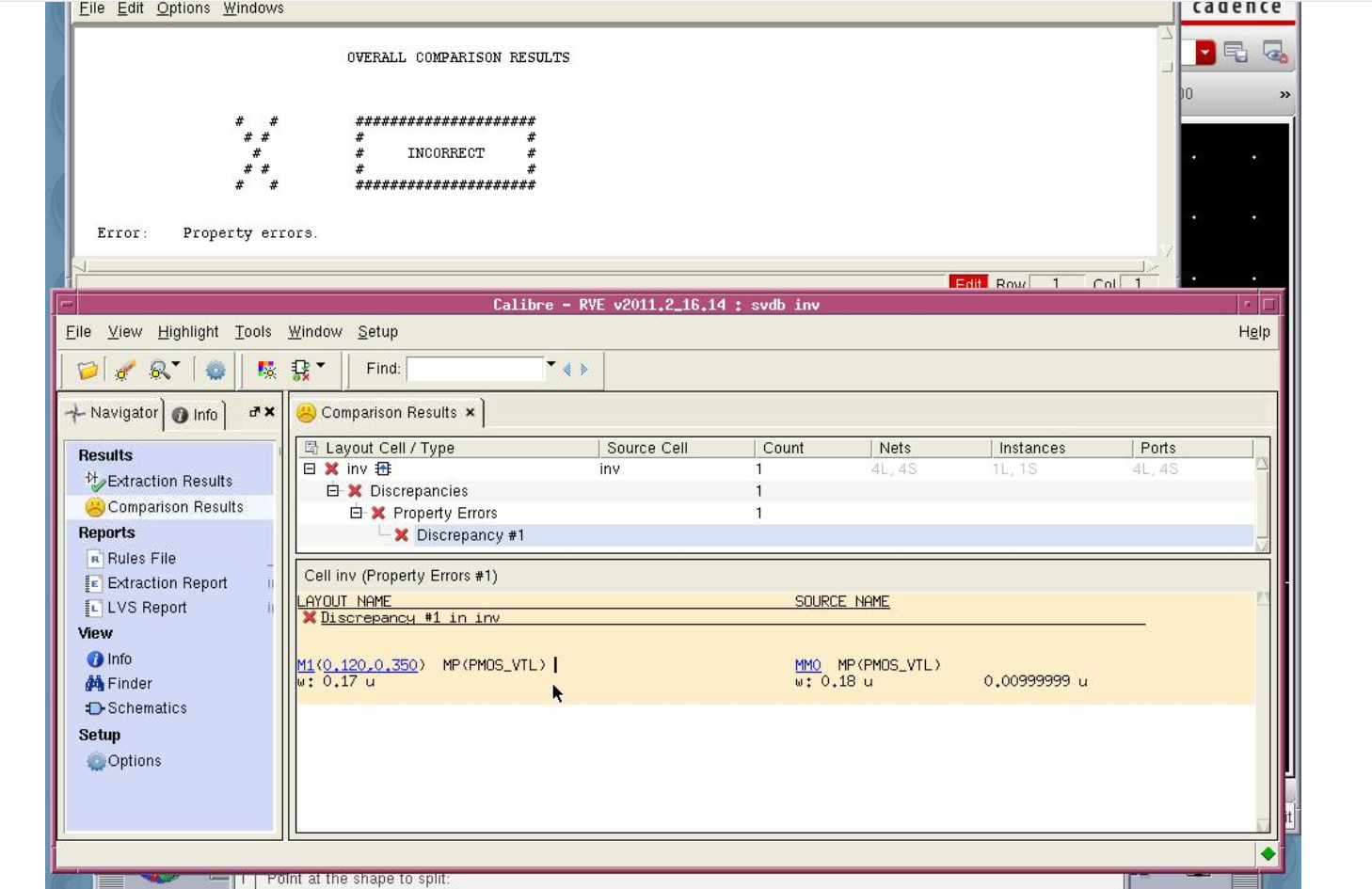Open Info under View section

109,659
